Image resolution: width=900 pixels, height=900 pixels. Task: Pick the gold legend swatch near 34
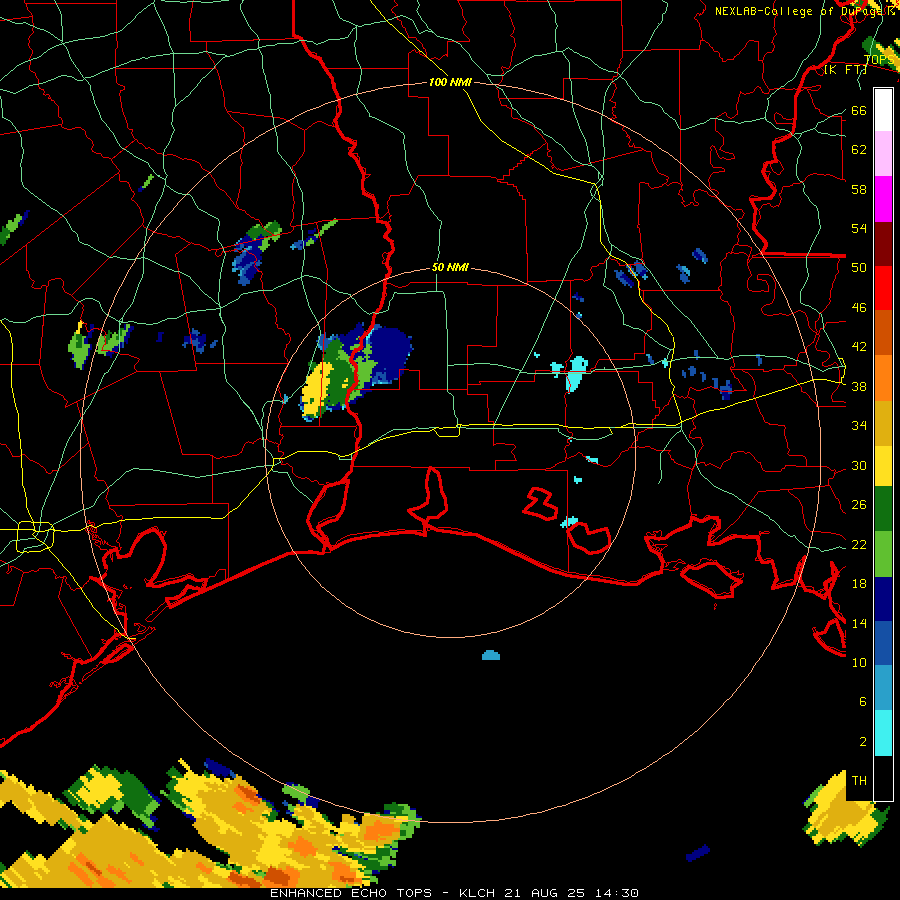883,423
